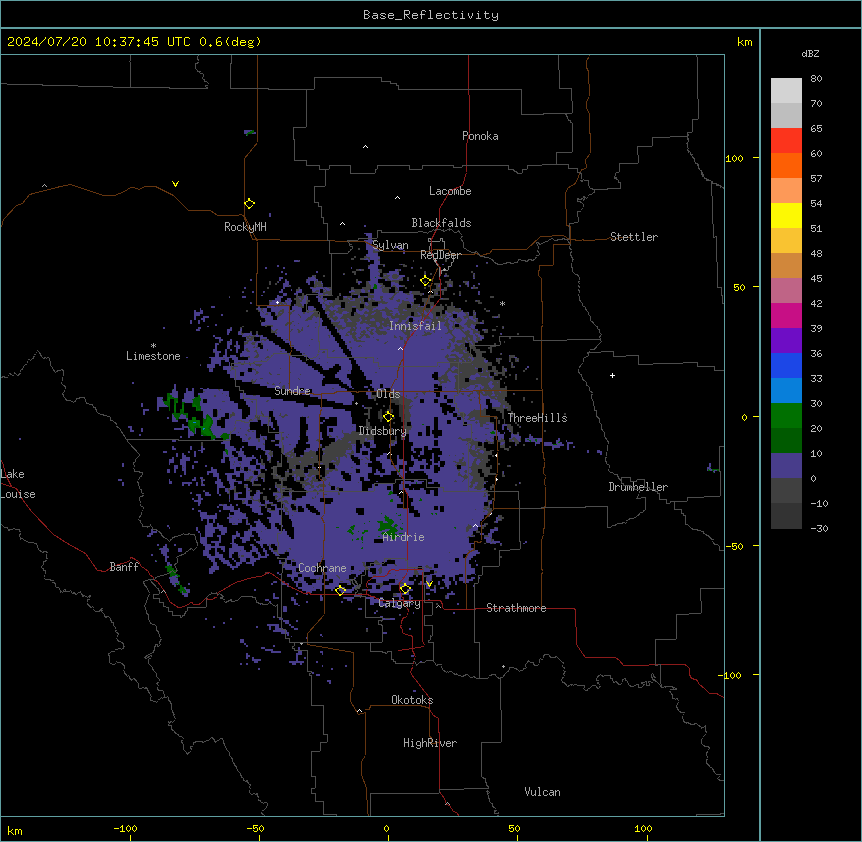
Task: Click the ThreeHills label
Action: pyautogui.click(x=537, y=418)
